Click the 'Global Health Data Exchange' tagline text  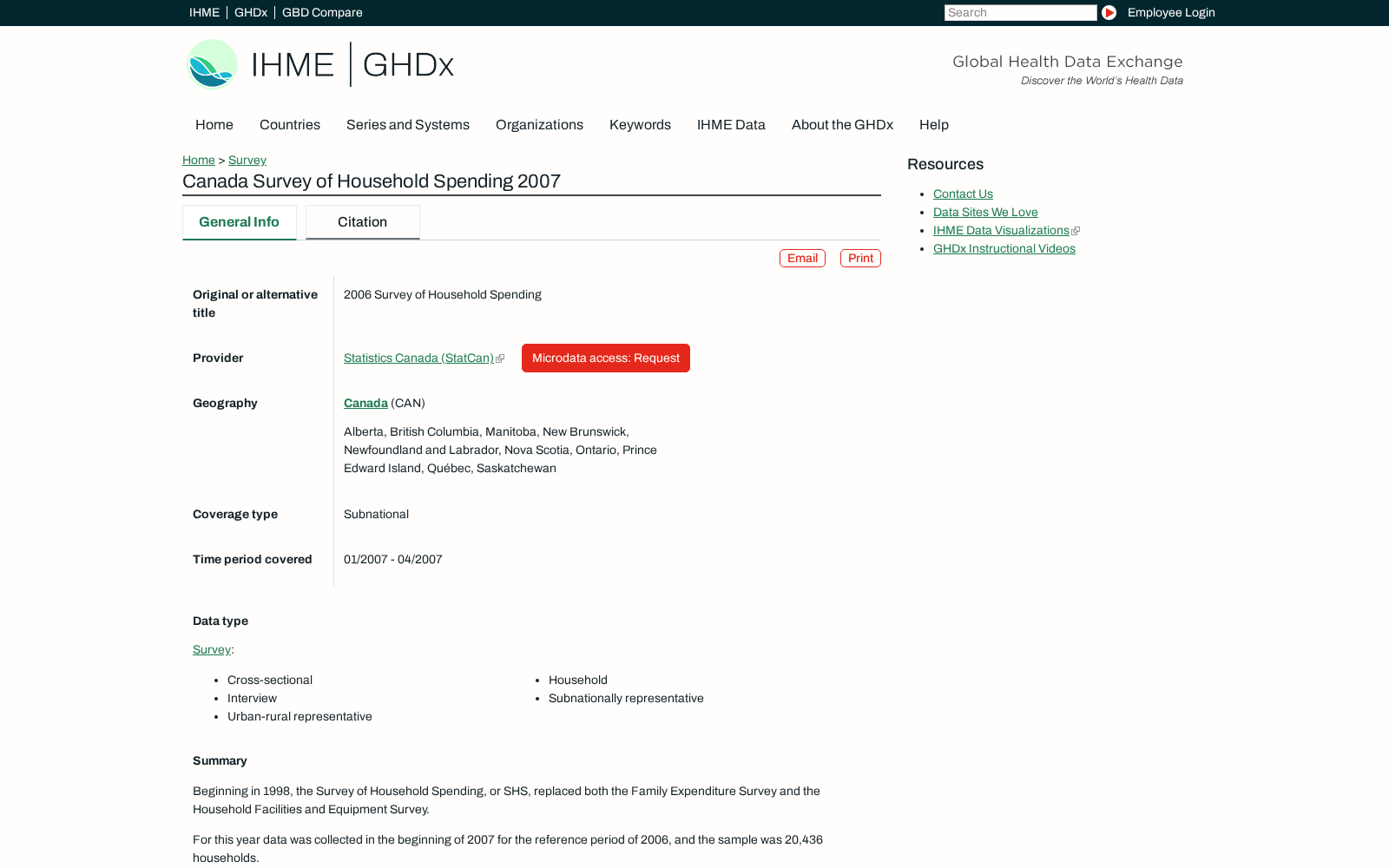coord(1068,62)
